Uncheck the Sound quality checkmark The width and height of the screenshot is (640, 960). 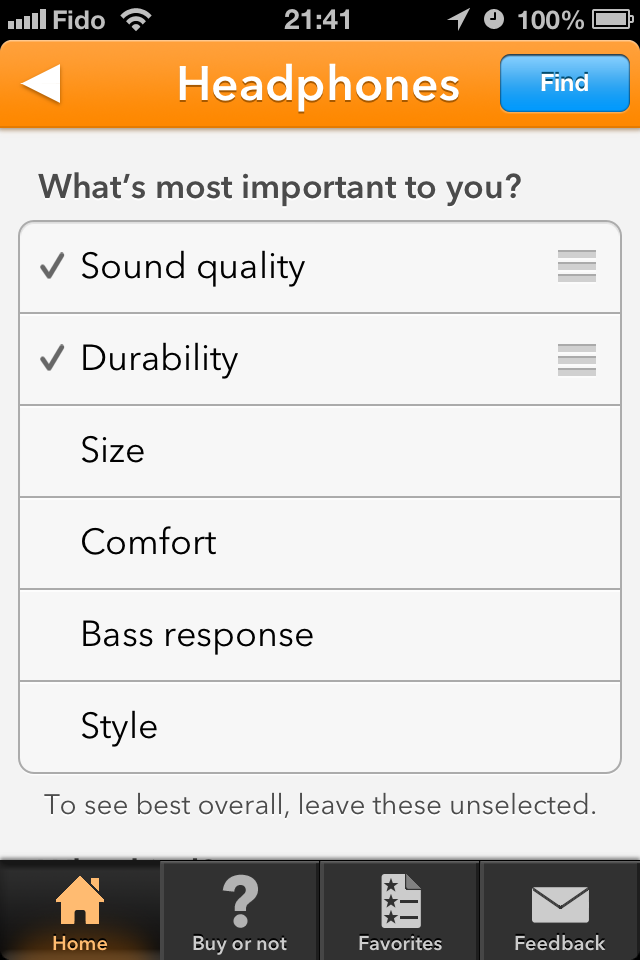click(52, 266)
